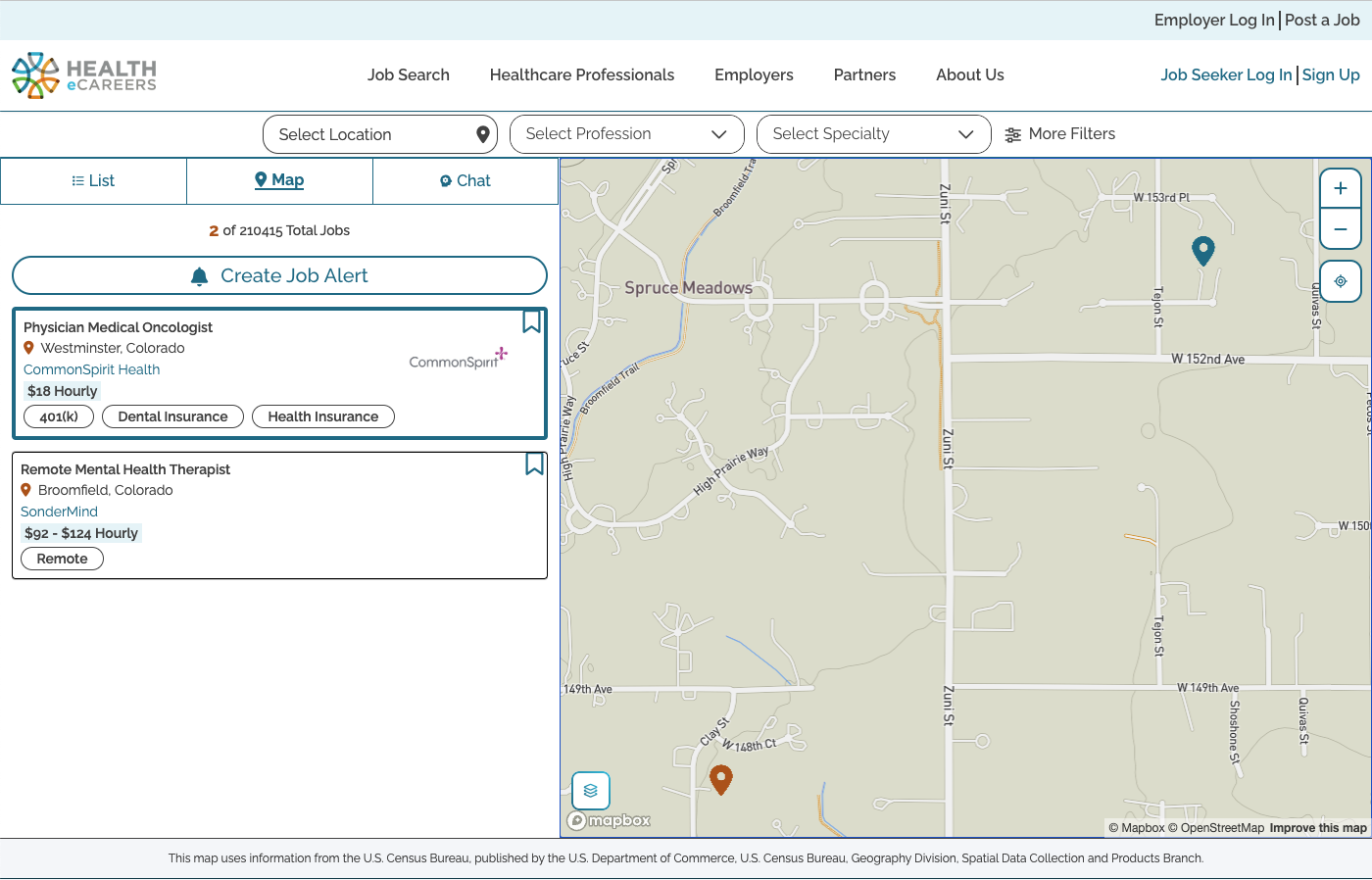Click the CommonSpirit company logo
This screenshot has width=1372, height=880.
pyautogui.click(x=459, y=359)
